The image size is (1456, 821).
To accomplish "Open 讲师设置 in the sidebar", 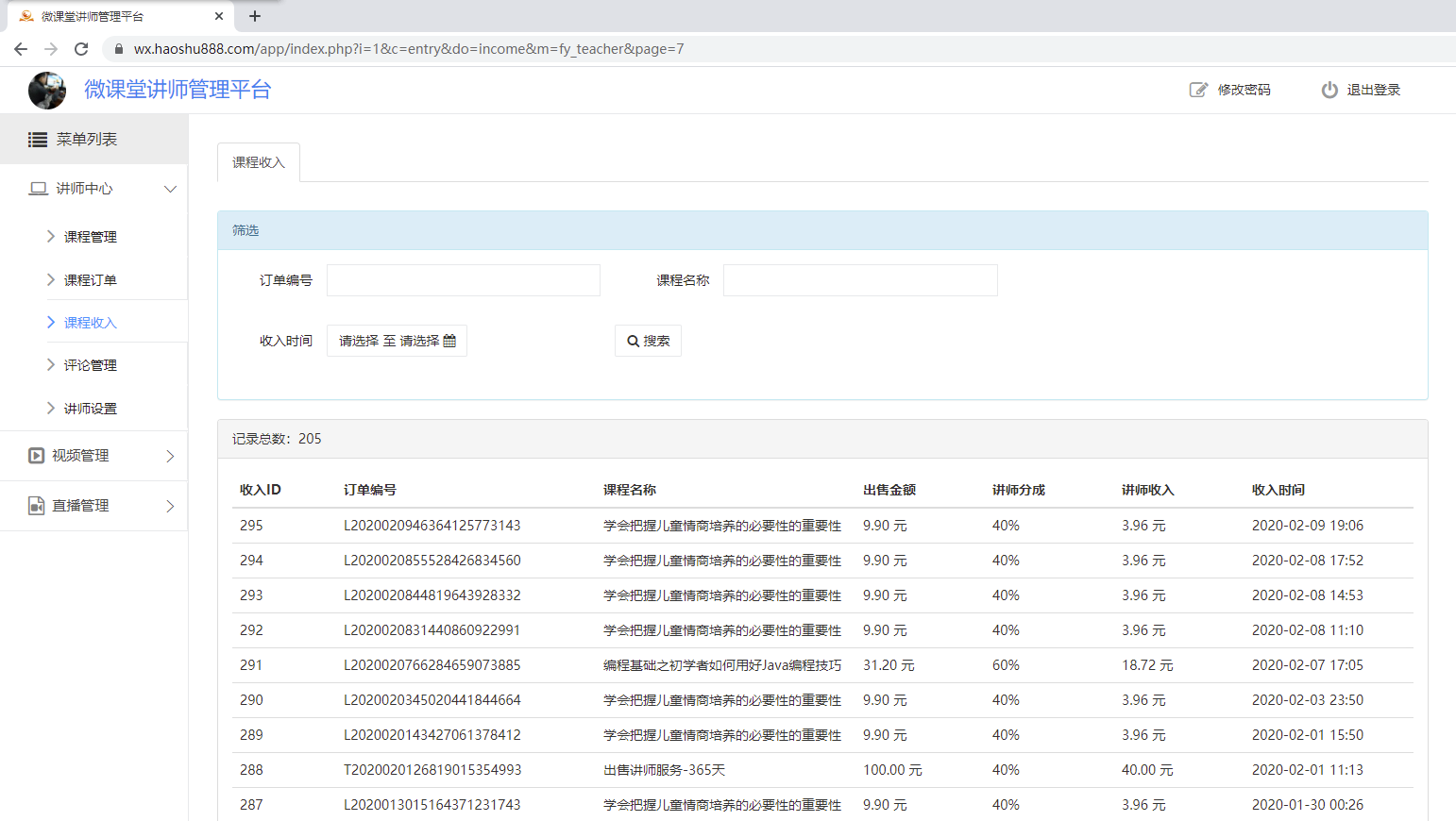I will click(91, 409).
